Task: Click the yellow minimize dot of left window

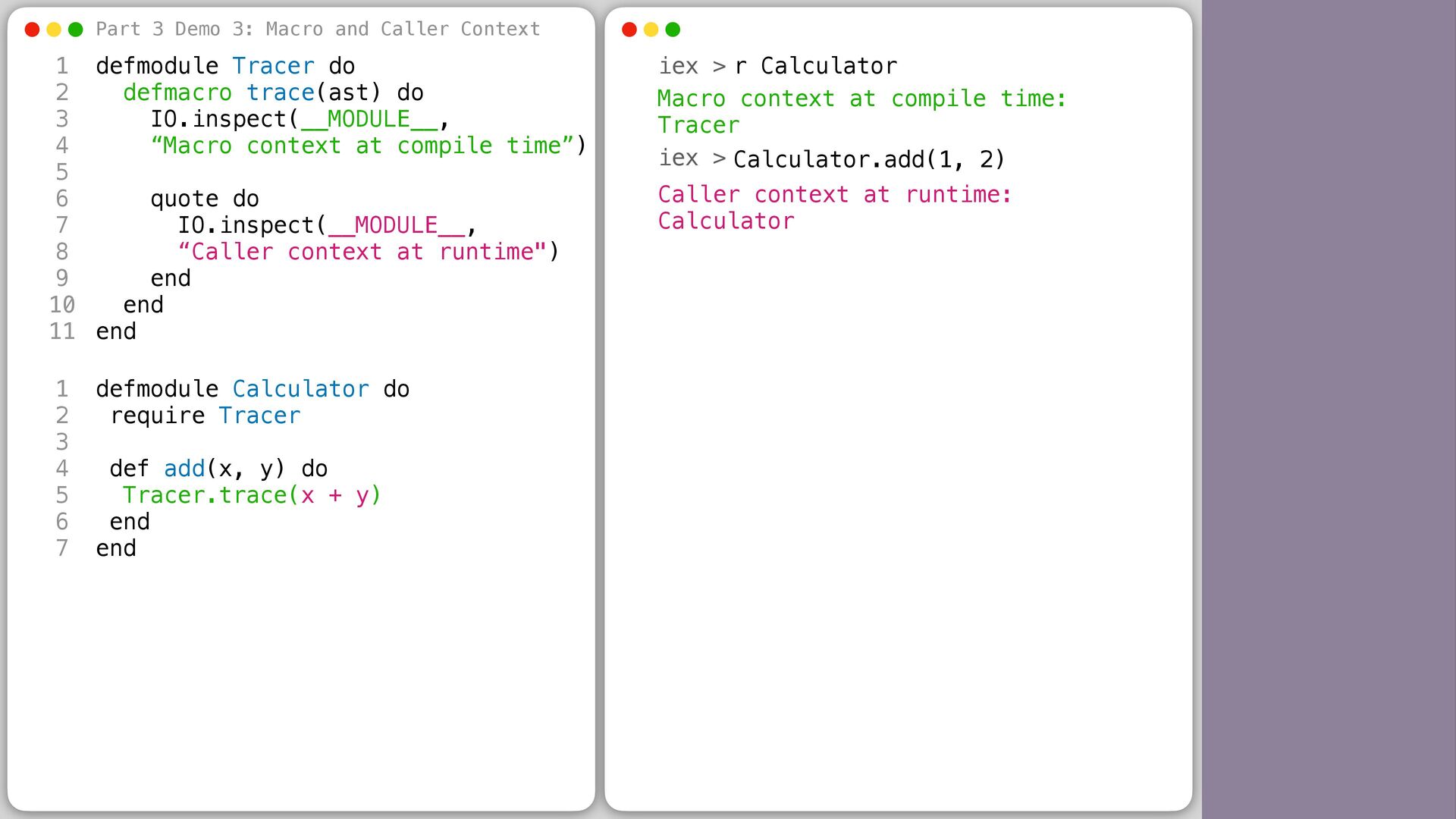Action: [x=54, y=30]
